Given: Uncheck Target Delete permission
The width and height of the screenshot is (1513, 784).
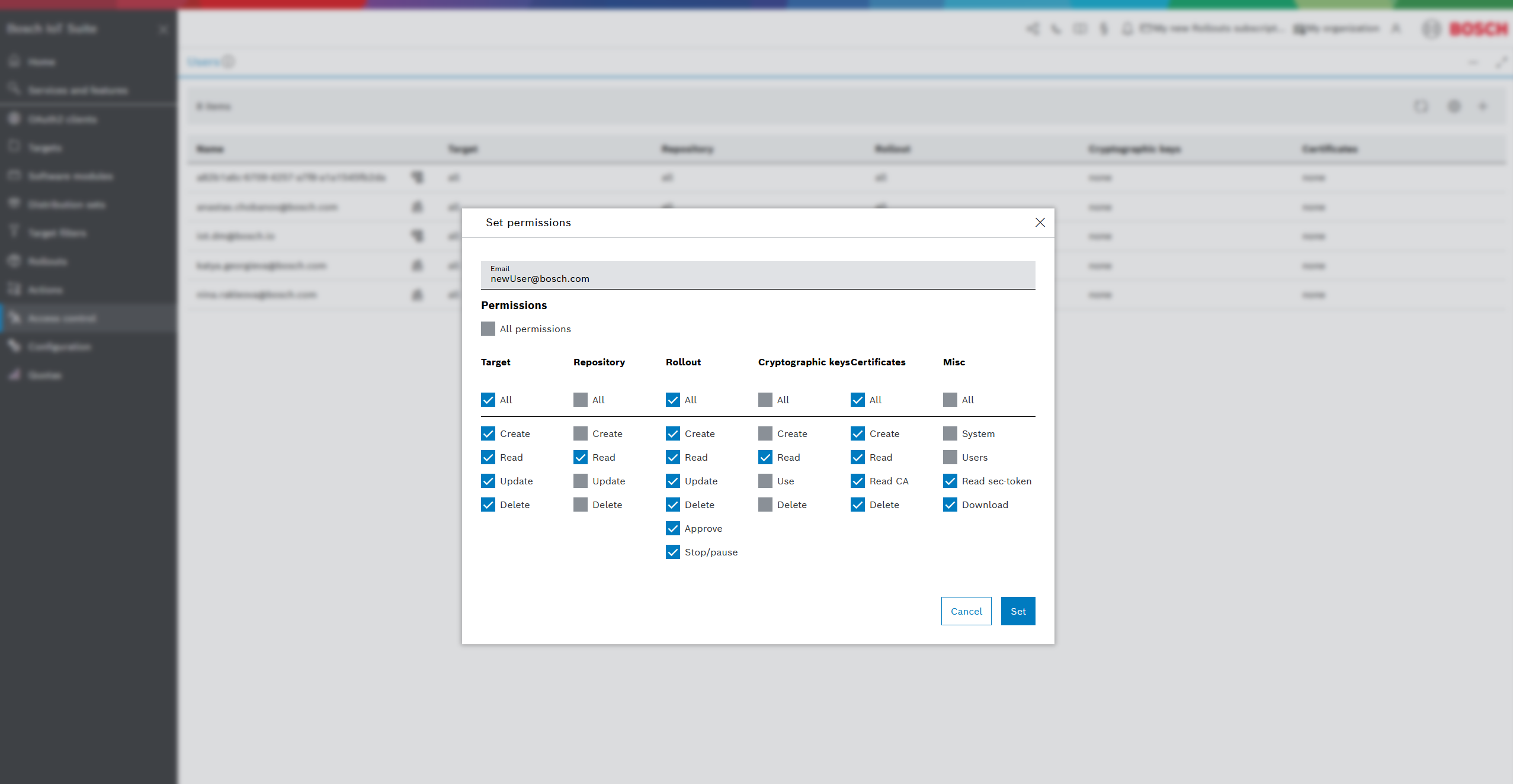Looking at the screenshot, I should (488, 505).
